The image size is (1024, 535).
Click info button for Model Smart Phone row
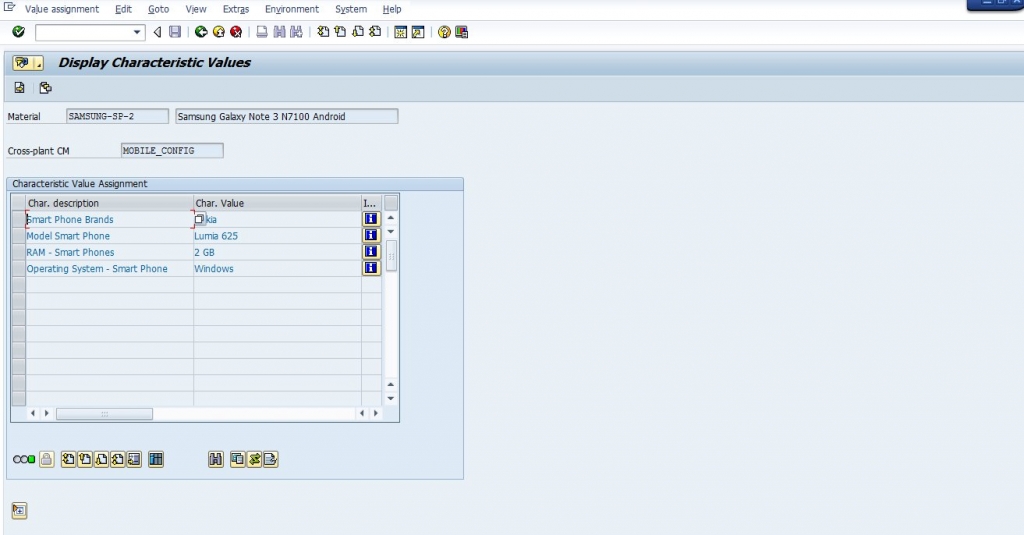coord(371,235)
